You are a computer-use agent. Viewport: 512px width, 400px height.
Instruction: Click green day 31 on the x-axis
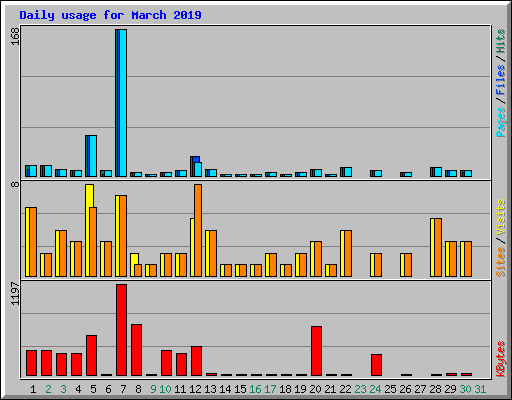click(480, 389)
